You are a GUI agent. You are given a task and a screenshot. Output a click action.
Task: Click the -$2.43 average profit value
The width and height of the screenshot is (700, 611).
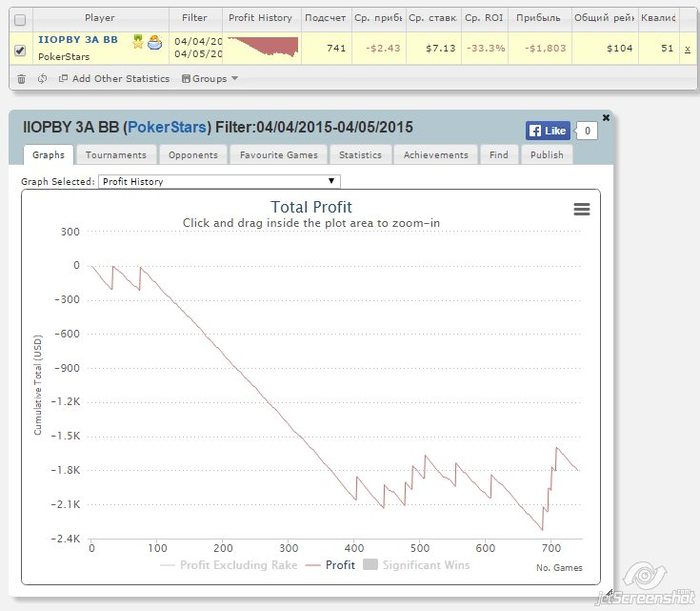point(383,48)
